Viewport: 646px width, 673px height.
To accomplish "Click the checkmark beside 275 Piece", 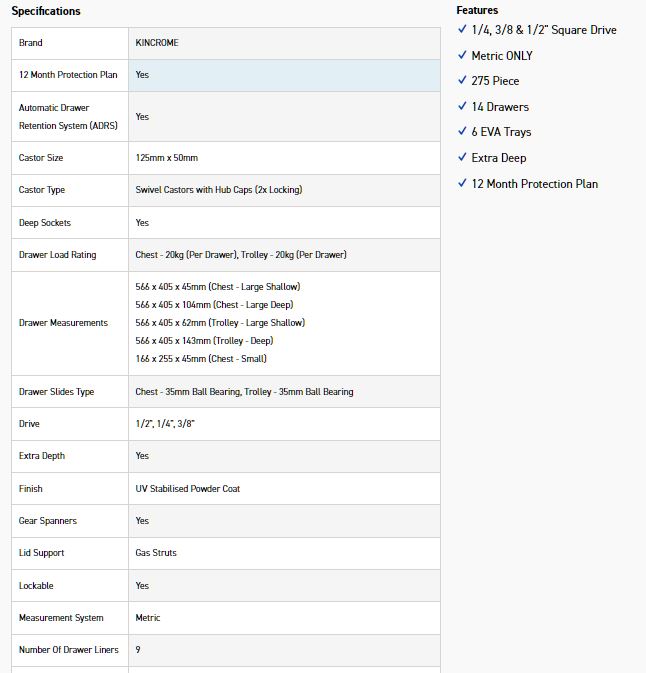I will (462, 81).
